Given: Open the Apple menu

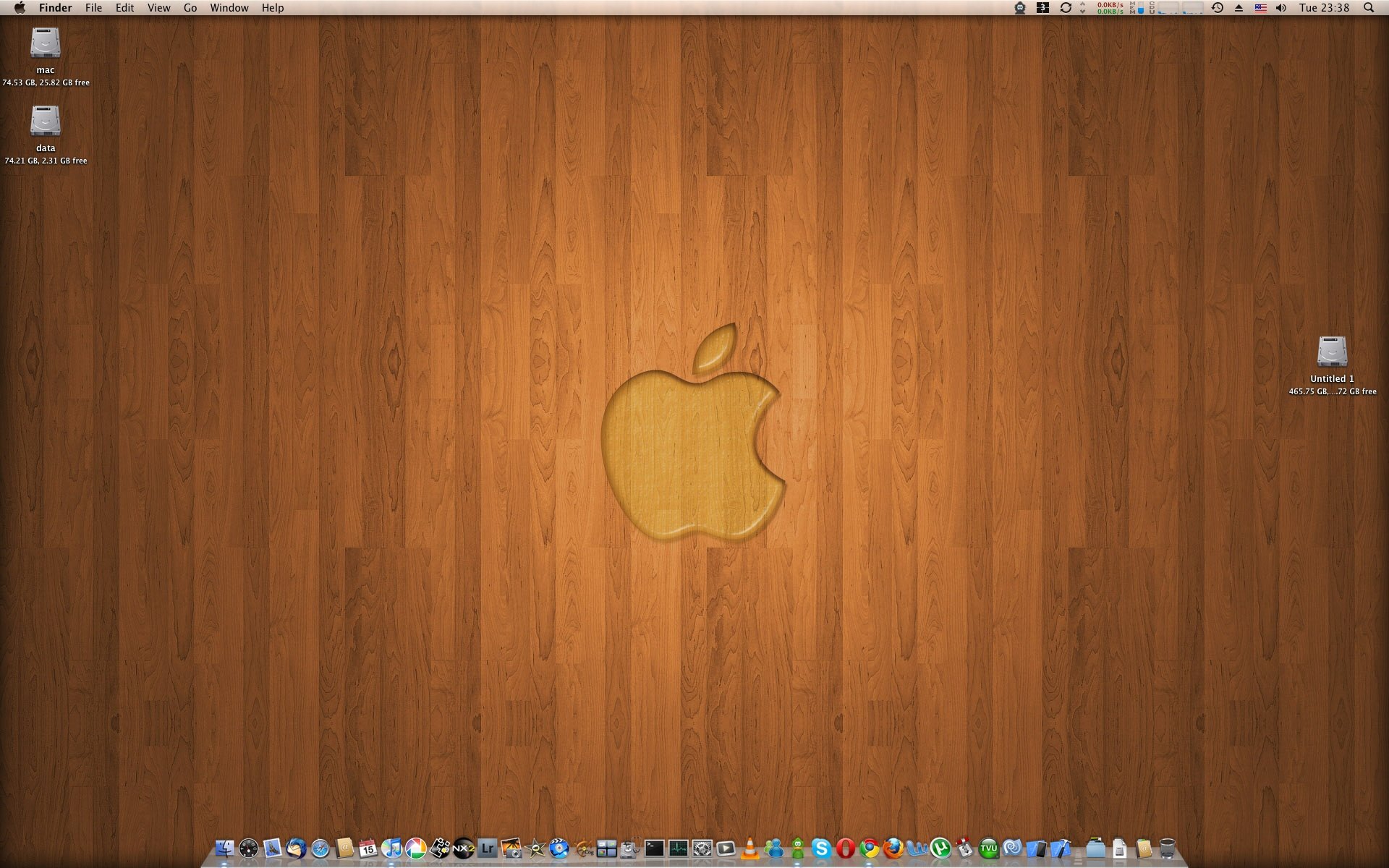Looking at the screenshot, I should pyautogui.click(x=20, y=8).
